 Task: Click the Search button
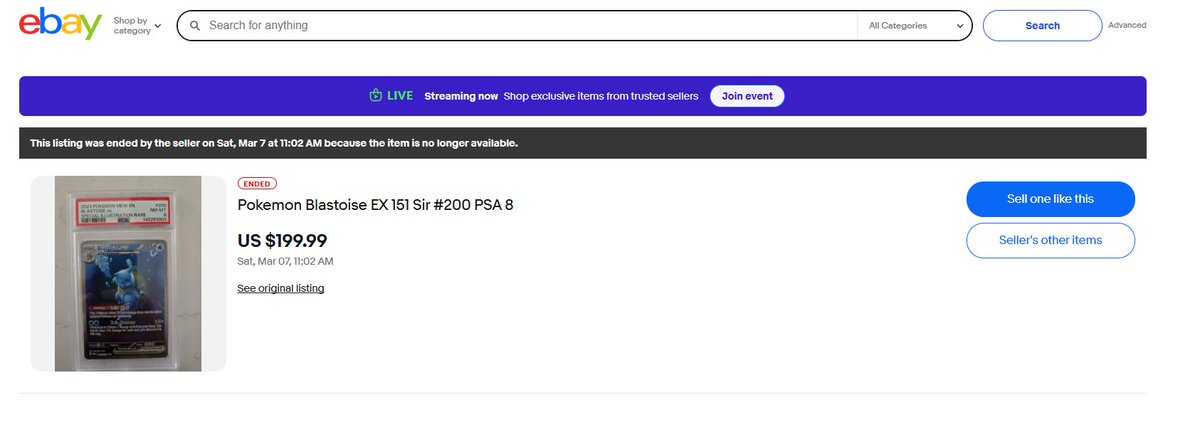[1042, 25]
